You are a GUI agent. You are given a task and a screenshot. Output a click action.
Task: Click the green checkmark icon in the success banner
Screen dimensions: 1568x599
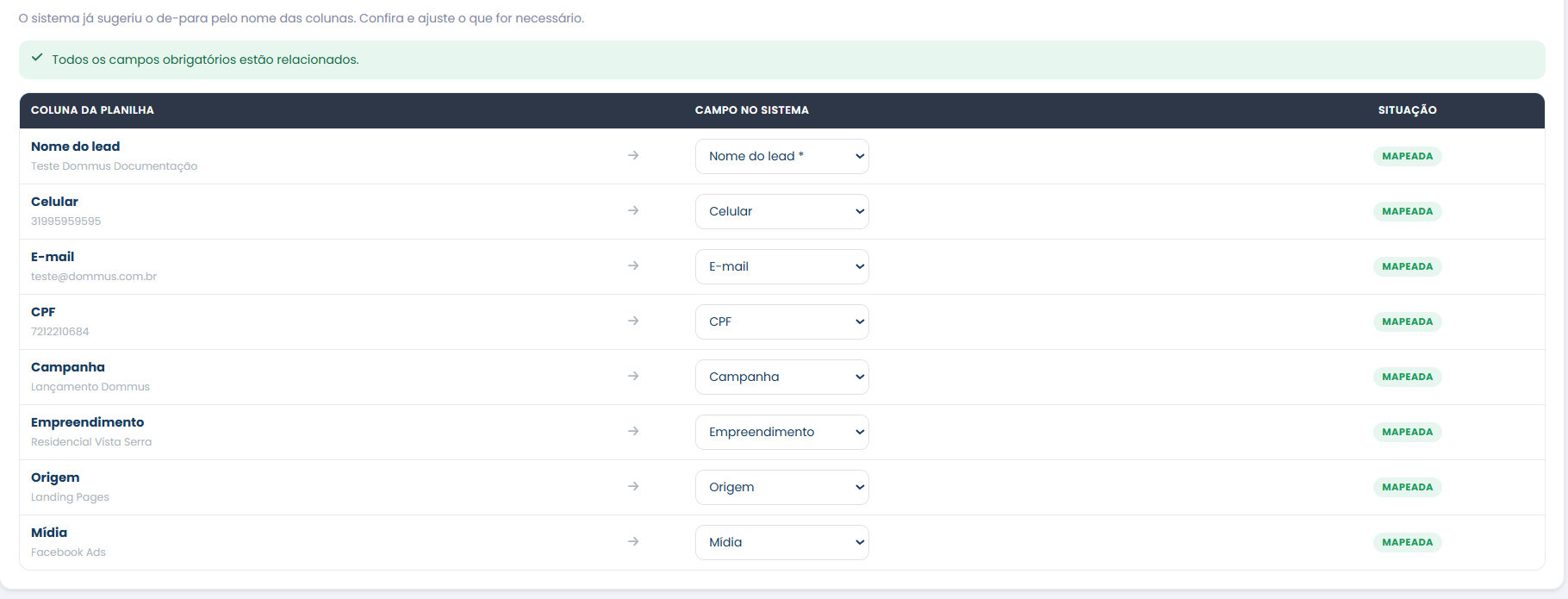[x=37, y=58]
